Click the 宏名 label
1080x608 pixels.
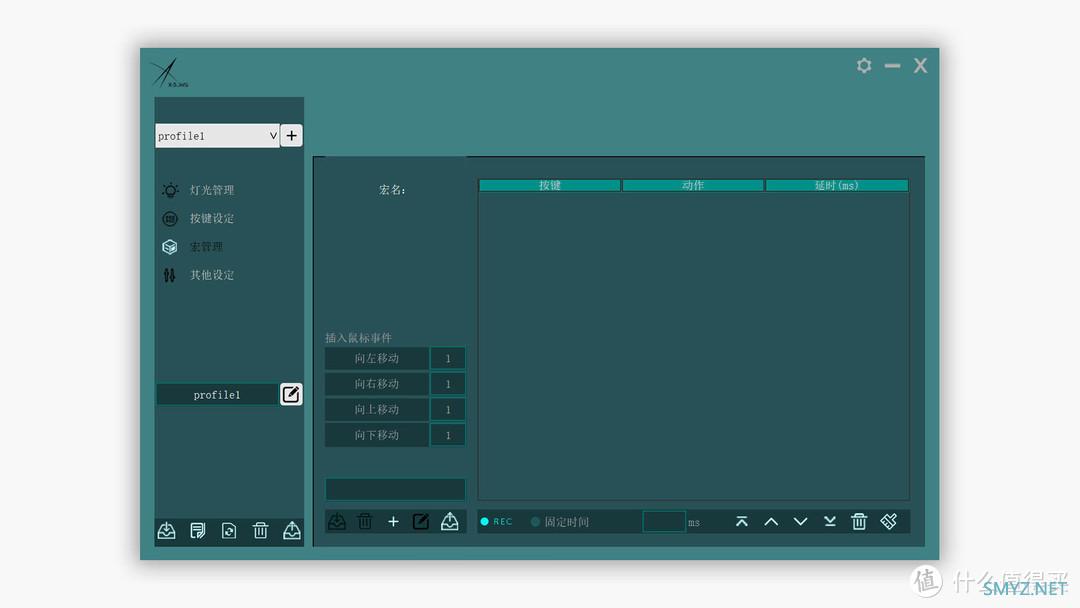(392, 190)
